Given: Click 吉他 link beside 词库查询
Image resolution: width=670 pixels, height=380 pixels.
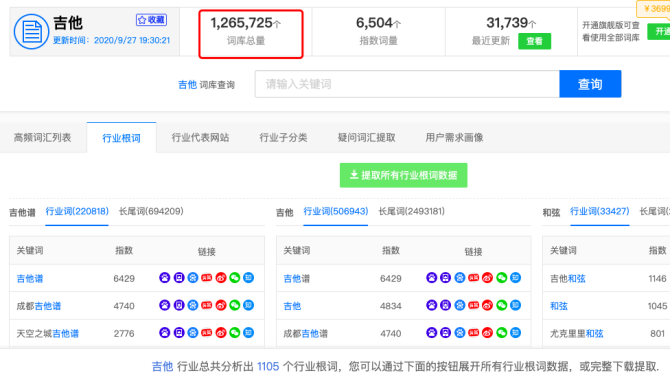Looking at the screenshot, I should point(187,85).
